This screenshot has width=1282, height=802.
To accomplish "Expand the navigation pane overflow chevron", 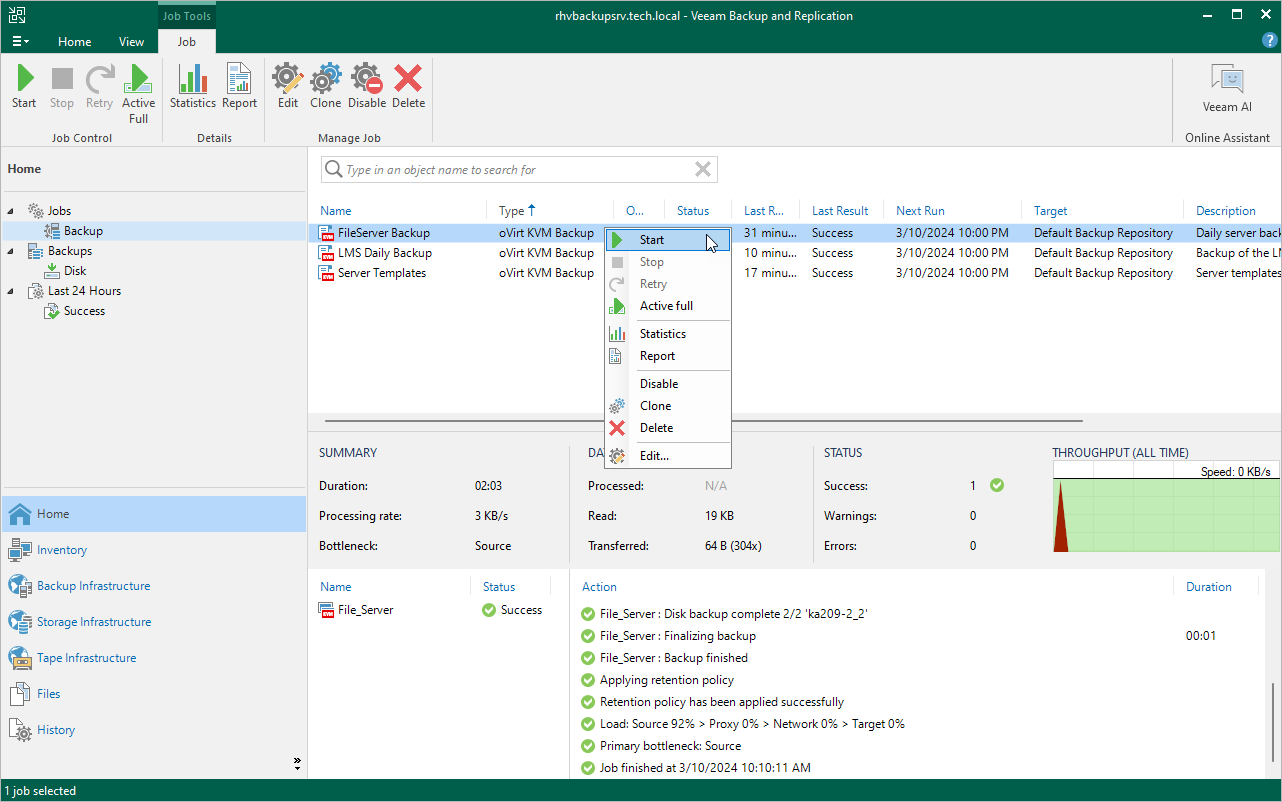I will 297,763.
